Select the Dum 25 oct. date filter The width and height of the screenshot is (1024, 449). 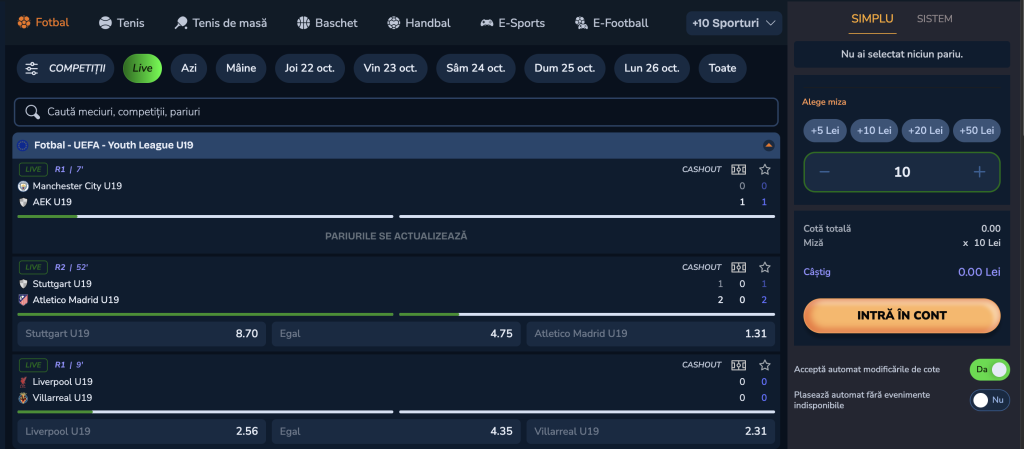(565, 69)
